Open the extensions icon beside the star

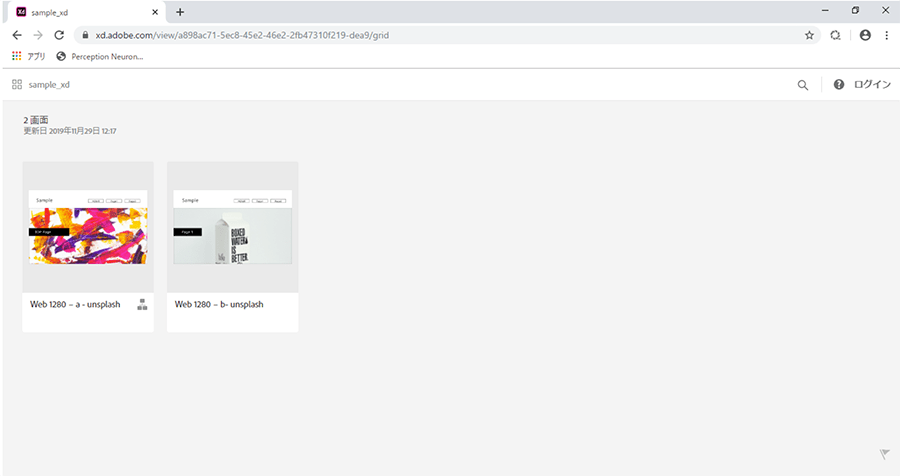(x=835, y=35)
